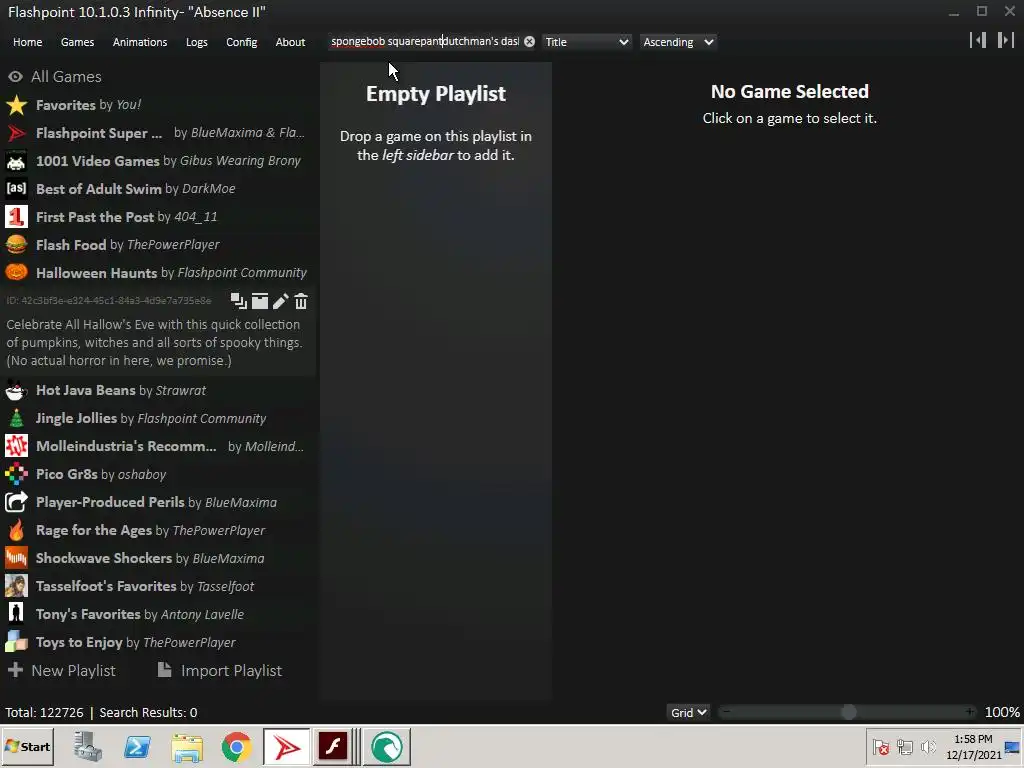Click the Flash Food burger icon

tap(16, 245)
